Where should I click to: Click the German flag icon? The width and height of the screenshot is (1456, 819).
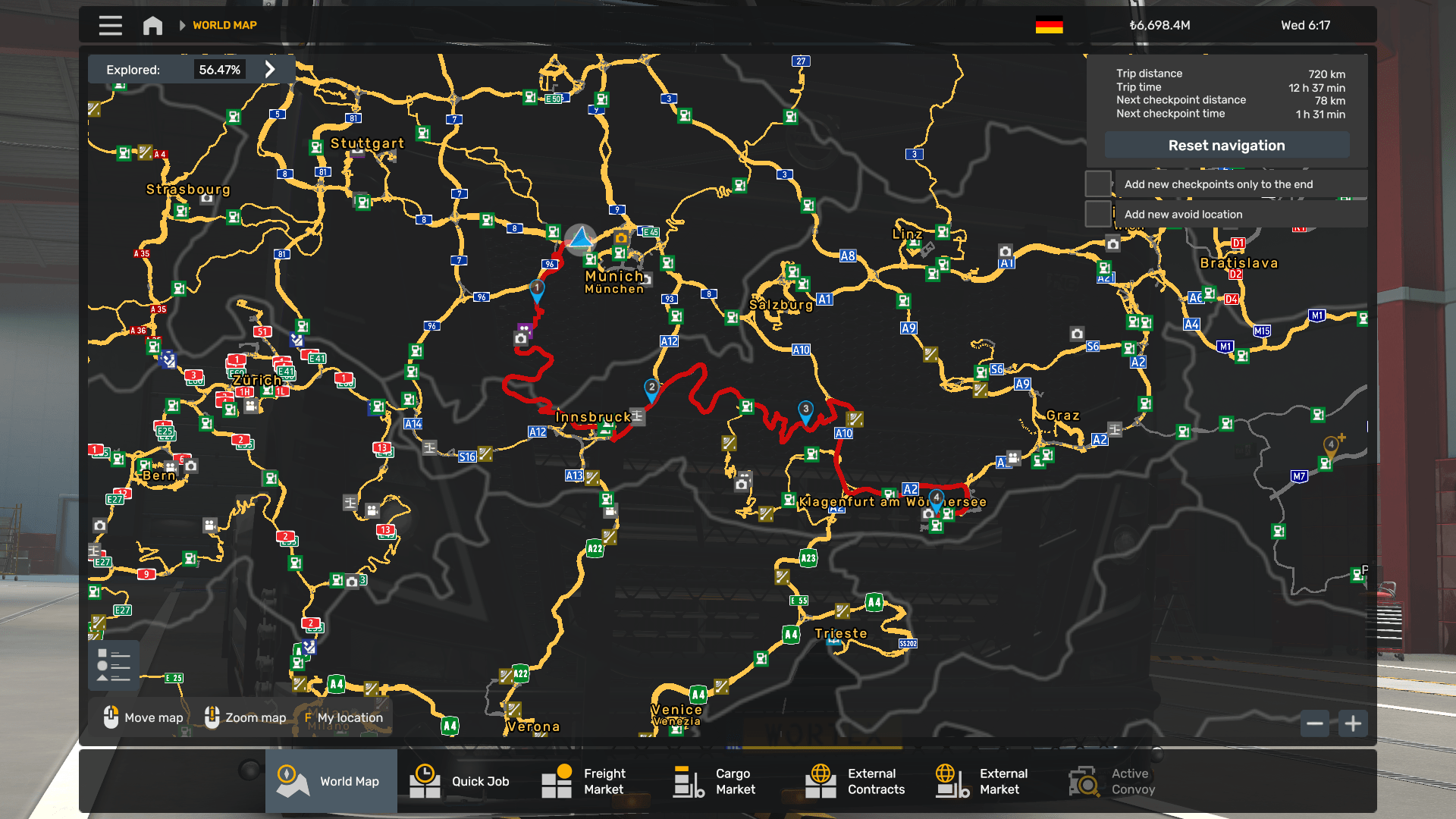coord(1049,25)
